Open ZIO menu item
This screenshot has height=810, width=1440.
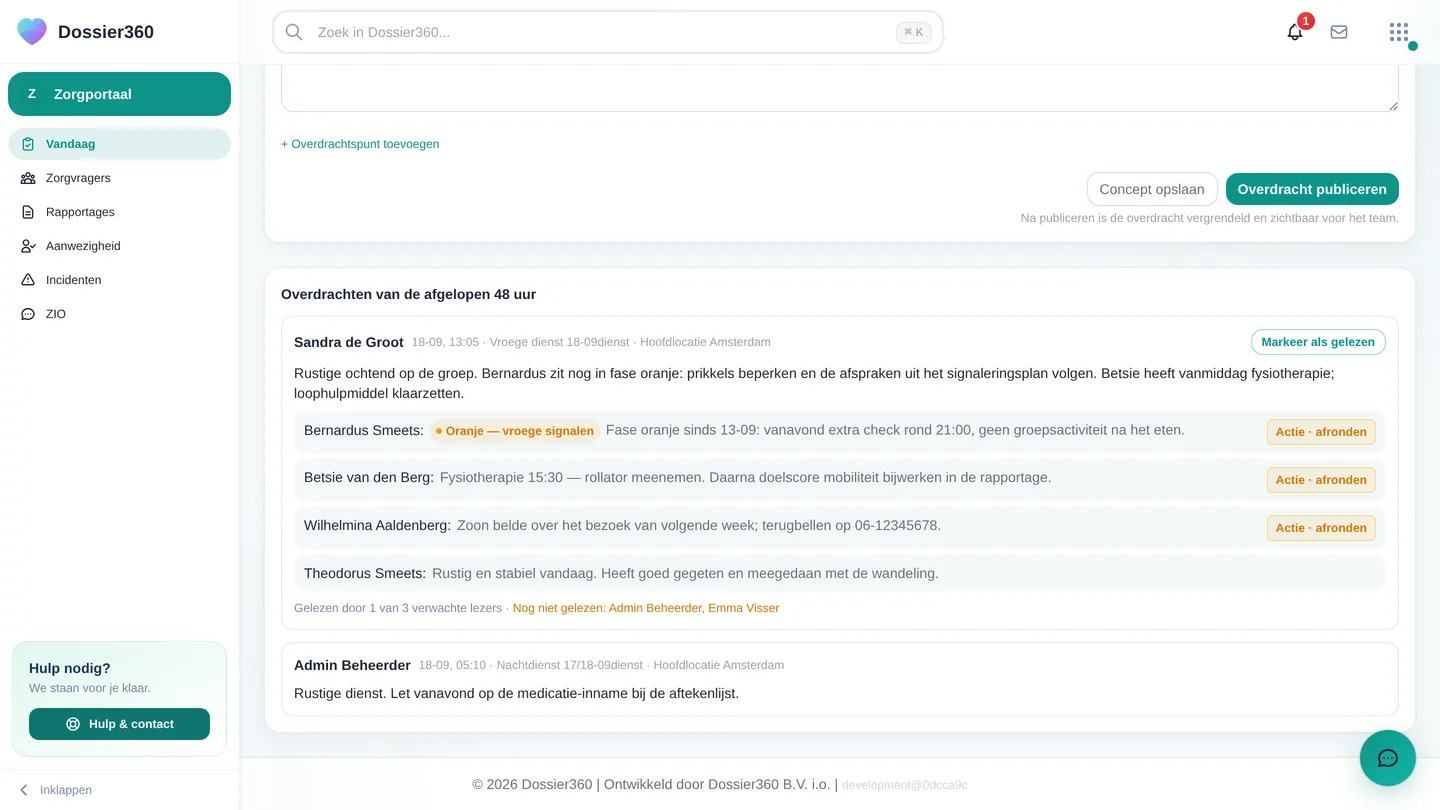(x=119, y=314)
